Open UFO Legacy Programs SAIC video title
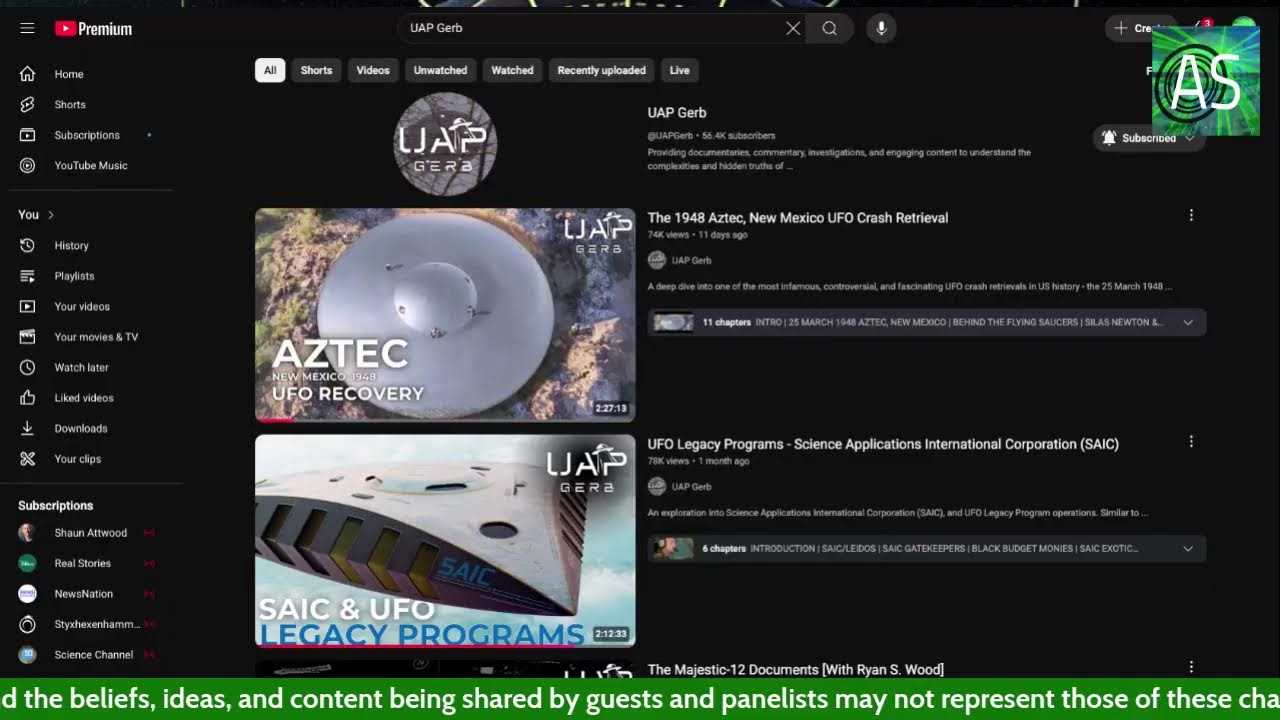This screenshot has height=720, width=1280. coord(883,444)
